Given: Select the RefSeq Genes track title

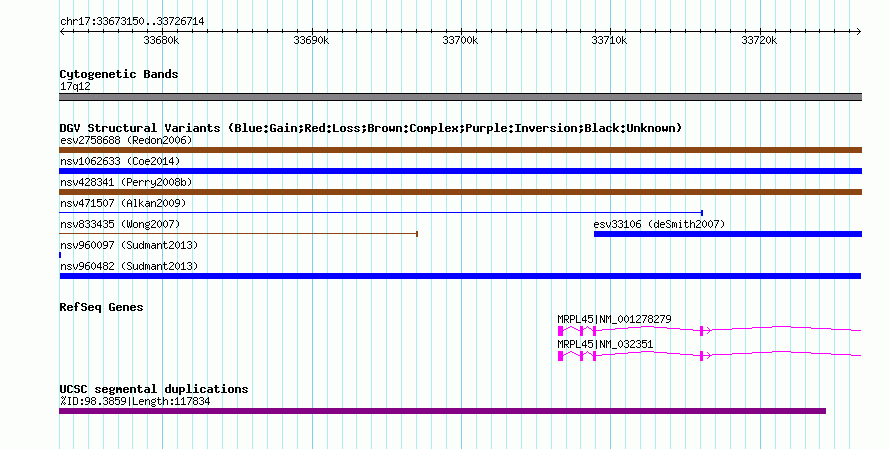Looking at the screenshot, I should (x=101, y=307).
